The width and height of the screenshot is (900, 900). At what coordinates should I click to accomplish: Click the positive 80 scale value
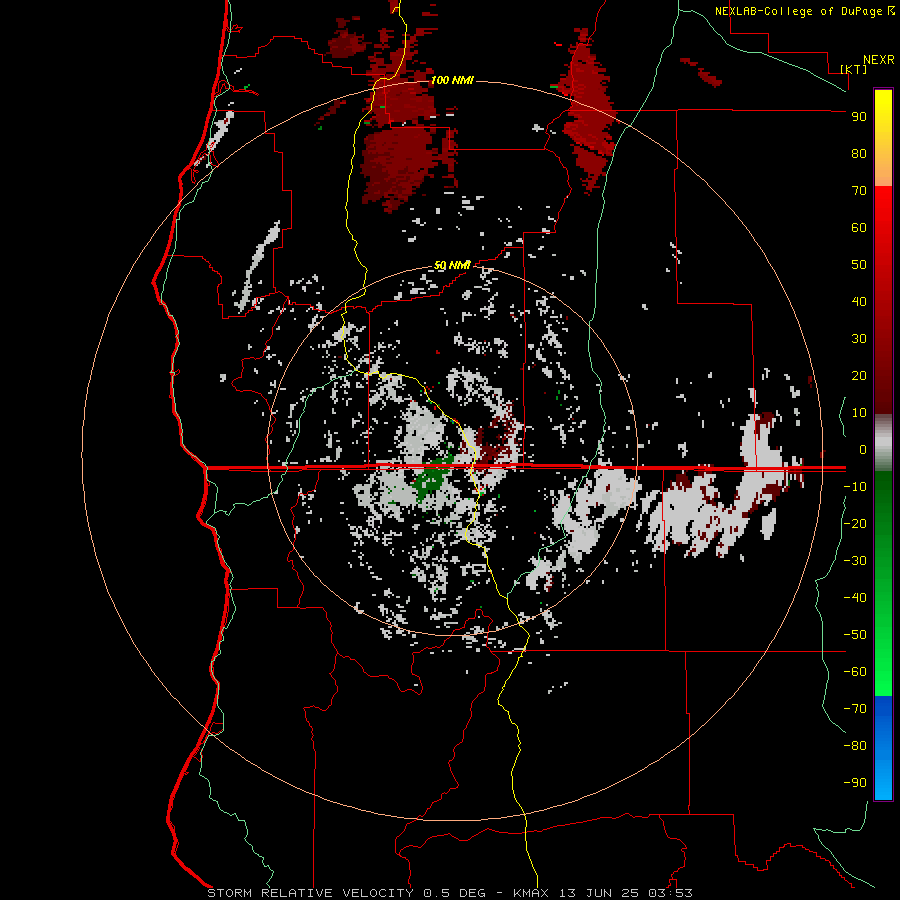[x=859, y=154]
